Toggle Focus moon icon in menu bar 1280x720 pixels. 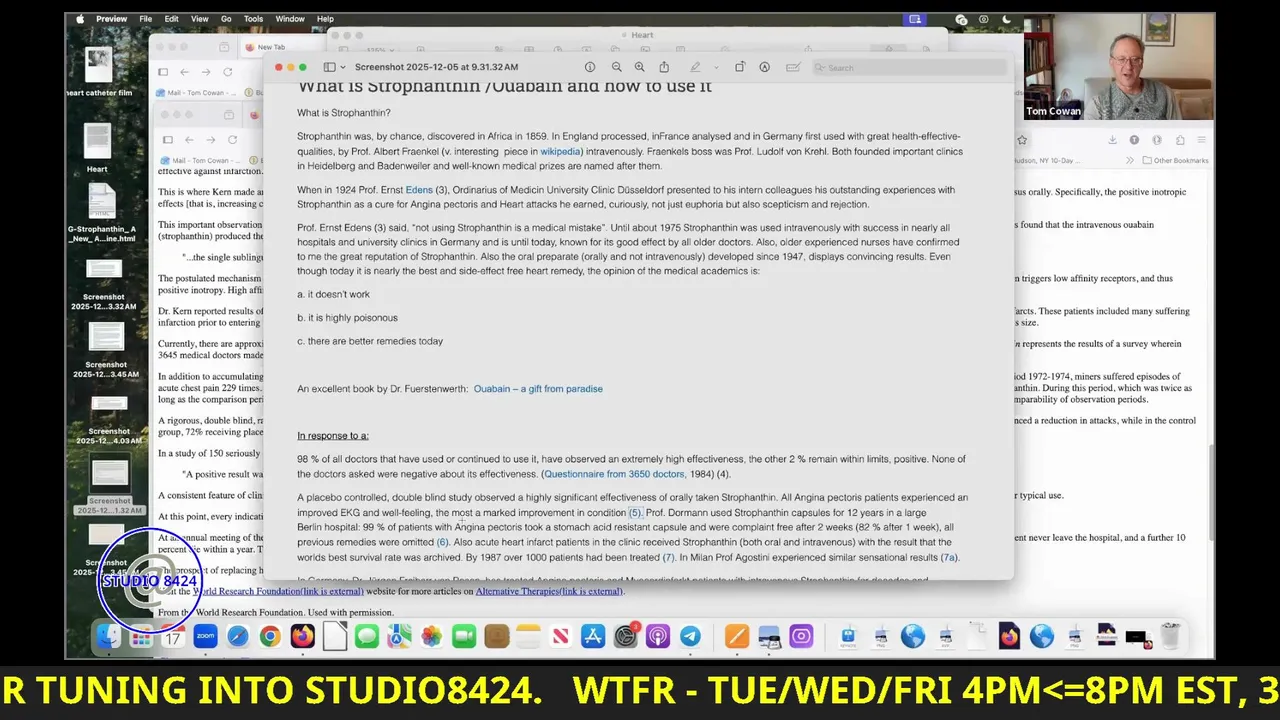click(x=1006, y=19)
